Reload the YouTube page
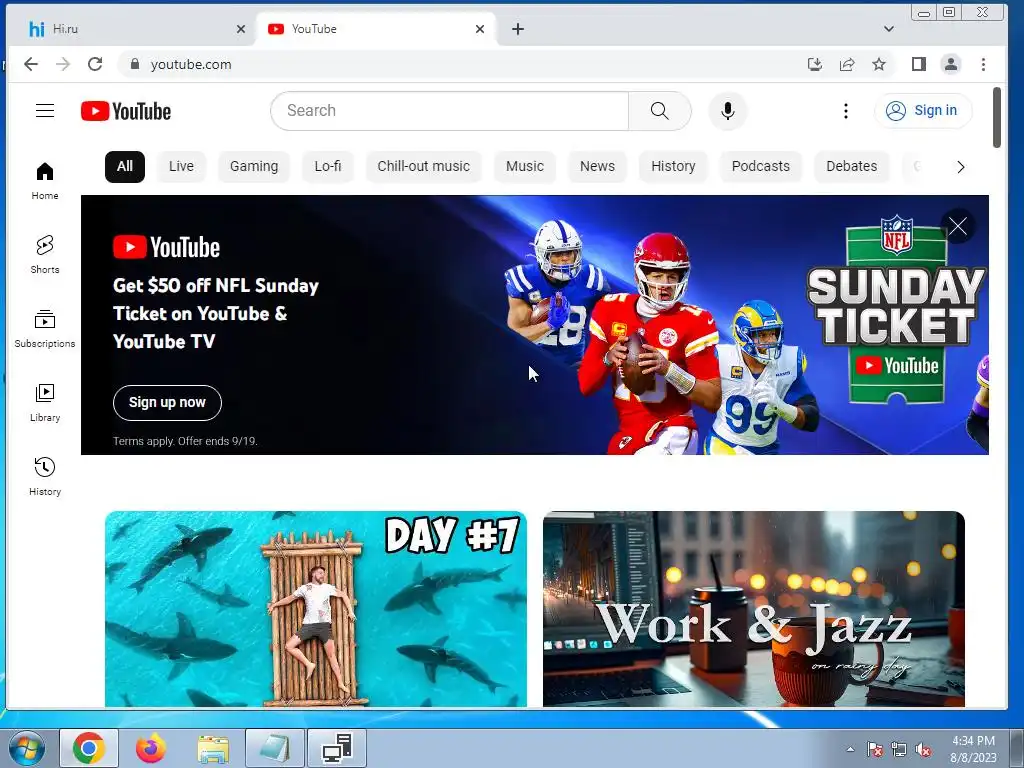This screenshot has height=768, width=1024. pyautogui.click(x=95, y=64)
